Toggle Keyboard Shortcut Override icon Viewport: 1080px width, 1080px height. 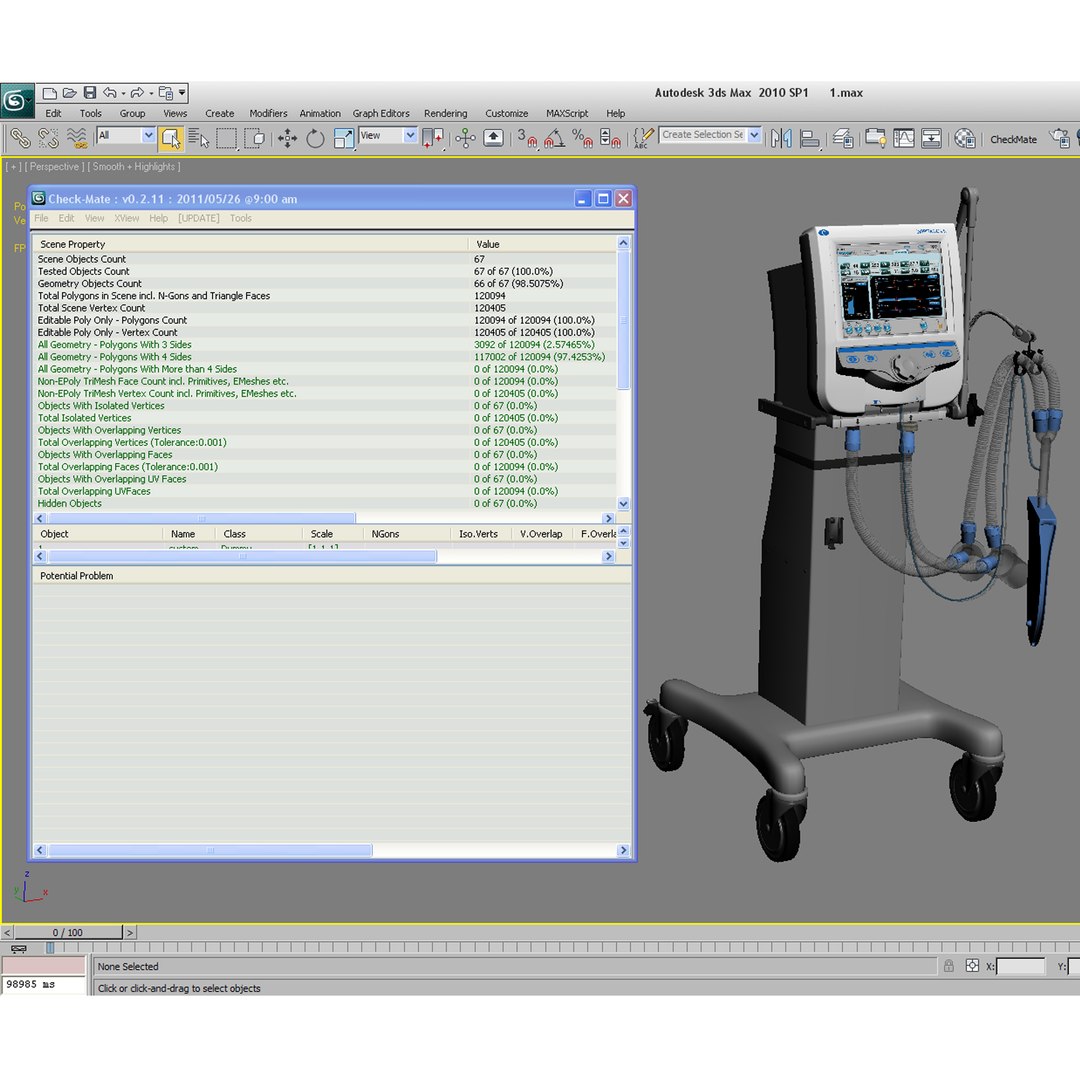coord(493,138)
